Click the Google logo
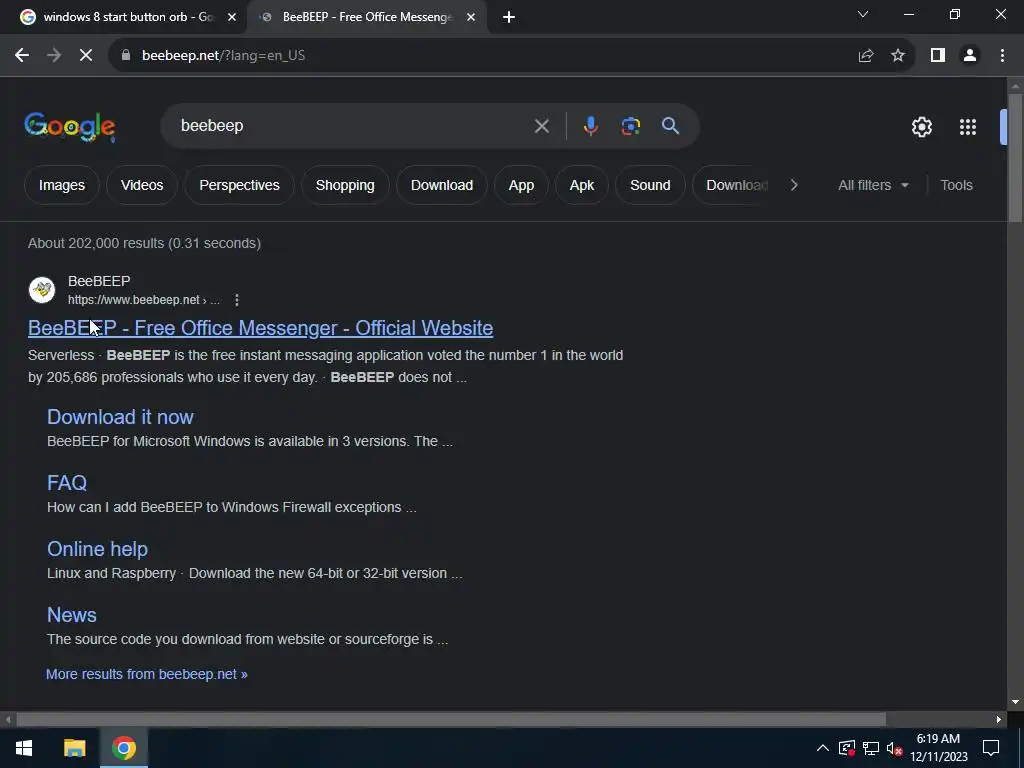This screenshot has height=768, width=1024. 70,127
